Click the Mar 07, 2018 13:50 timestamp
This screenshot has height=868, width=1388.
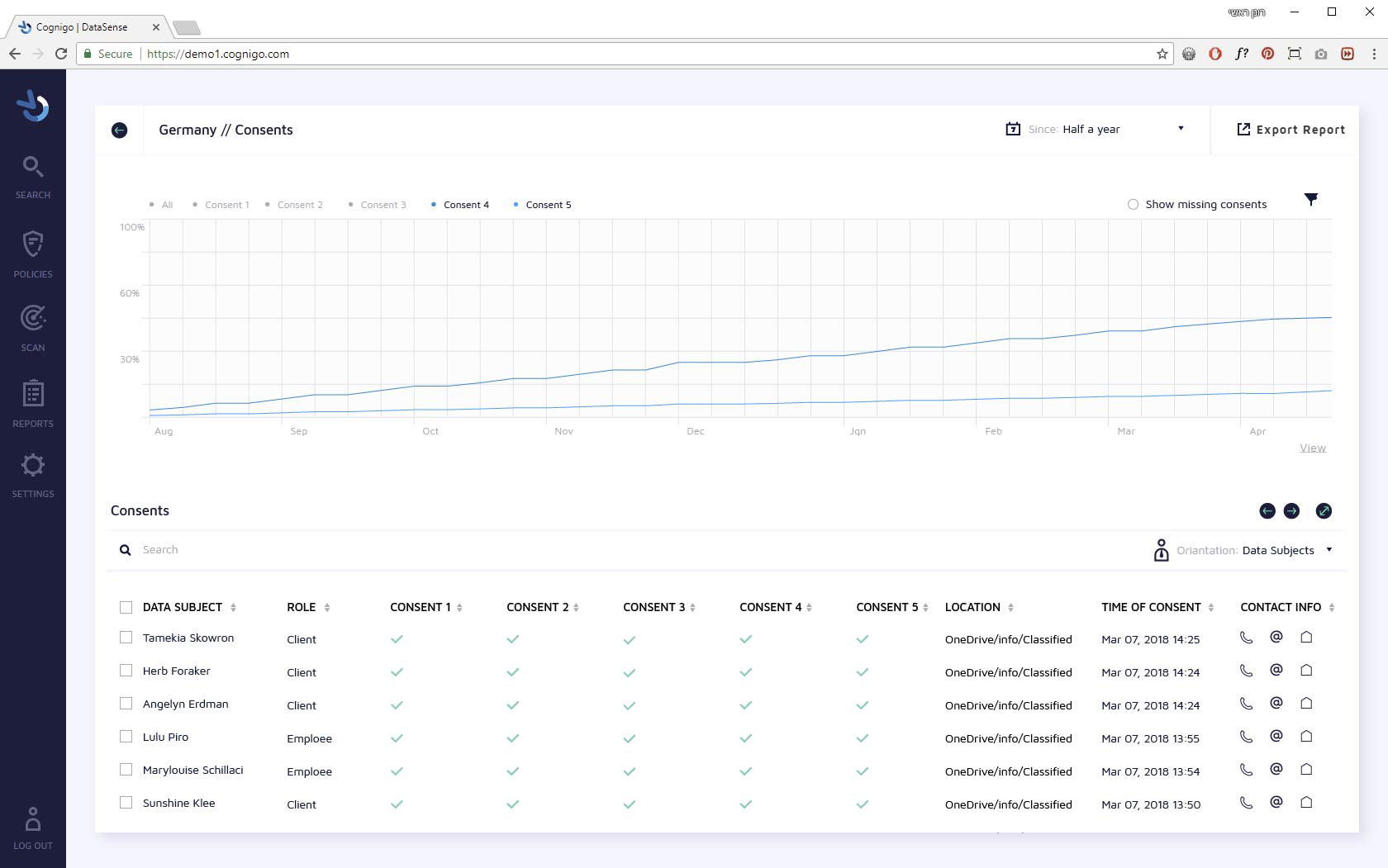1150,805
